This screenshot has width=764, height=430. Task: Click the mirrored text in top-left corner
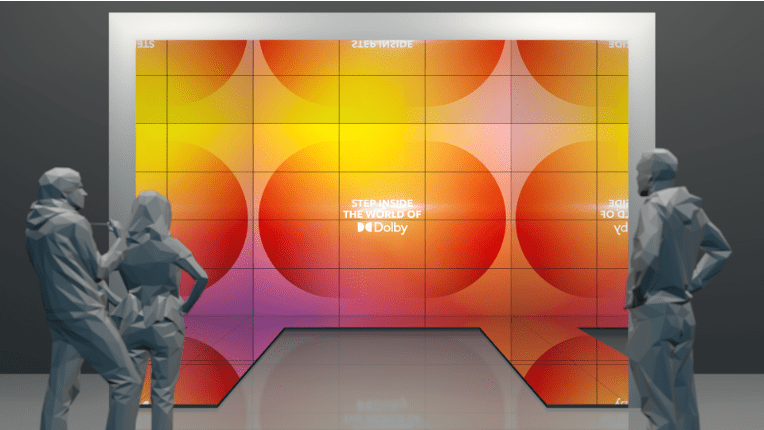pyautogui.click(x=146, y=45)
